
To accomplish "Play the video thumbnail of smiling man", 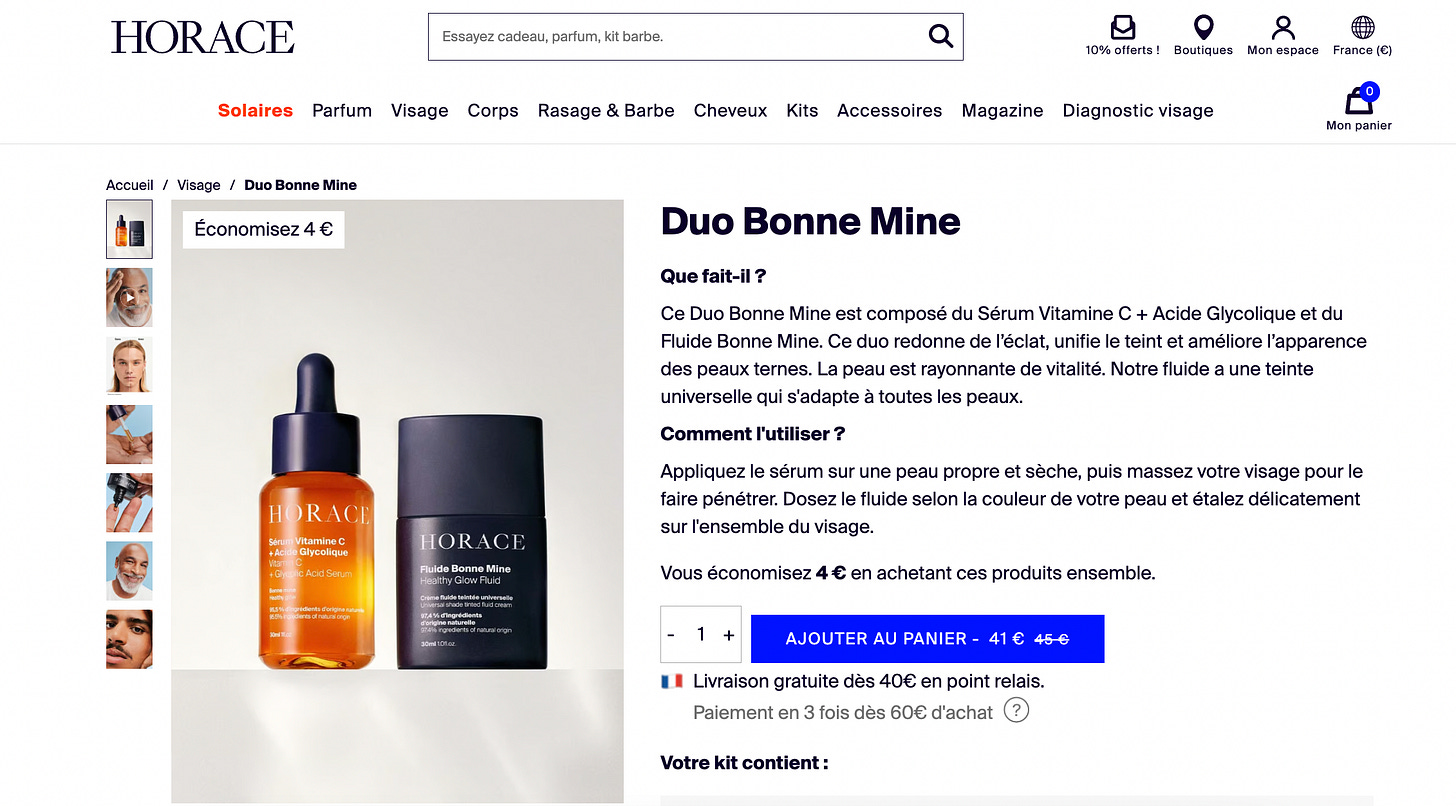I will [x=130, y=297].
